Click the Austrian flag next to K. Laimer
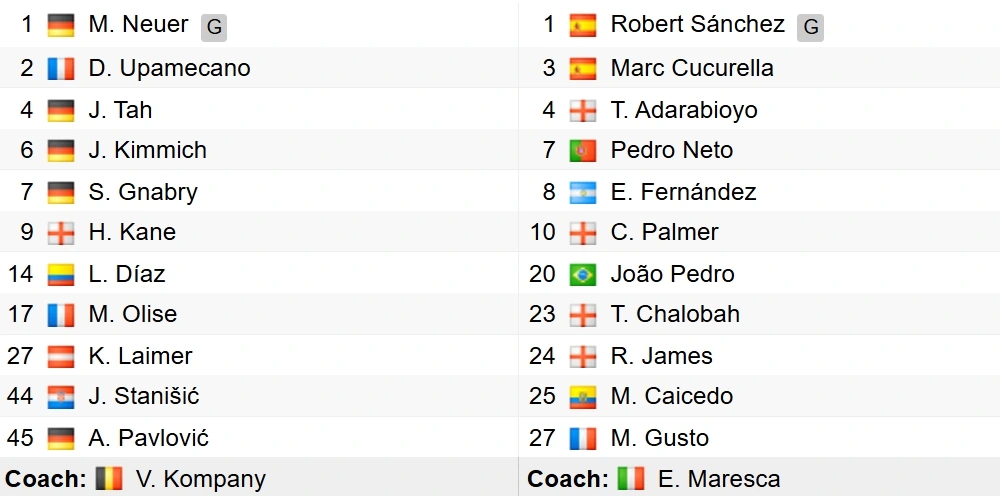Viewport: 1000px width, 496px height. coord(61,356)
